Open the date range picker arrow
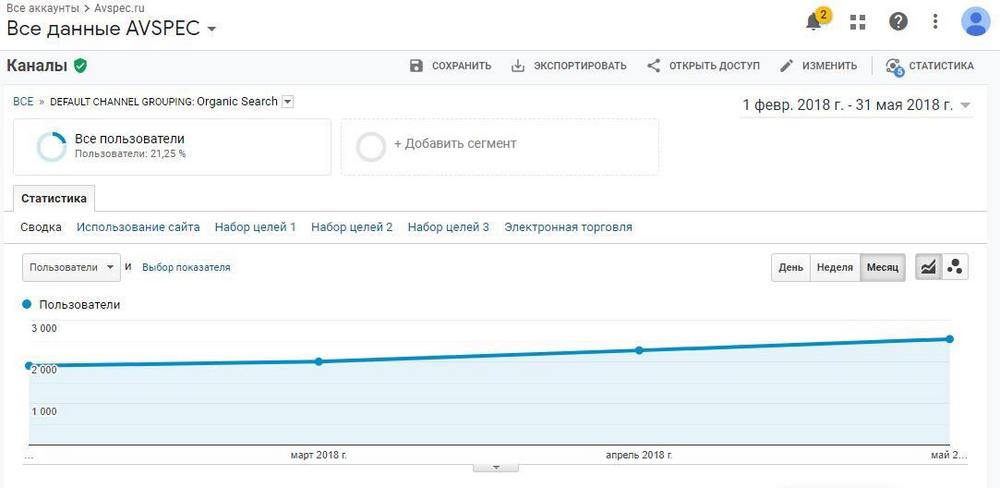The width and height of the screenshot is (1000, 488). 966,106
